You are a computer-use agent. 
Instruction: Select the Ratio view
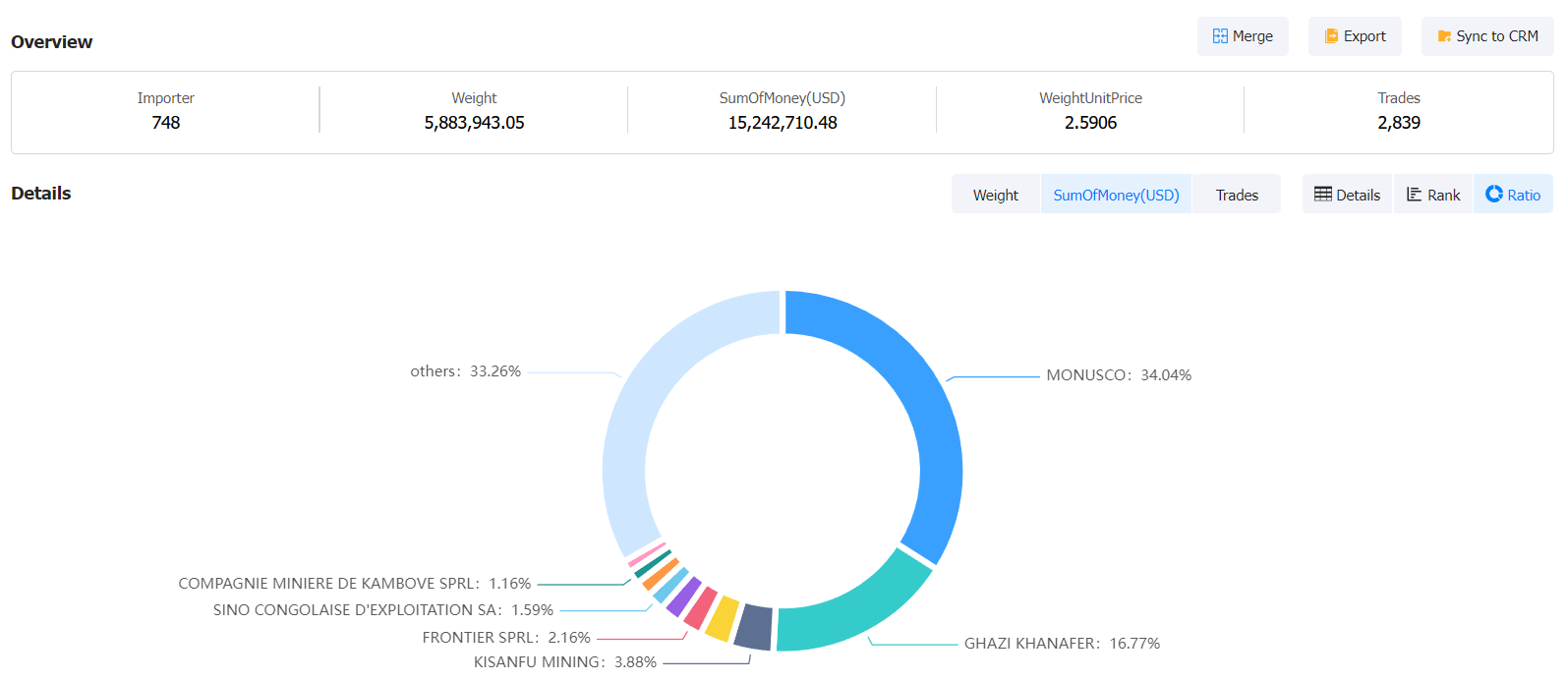click(1514, 195)
